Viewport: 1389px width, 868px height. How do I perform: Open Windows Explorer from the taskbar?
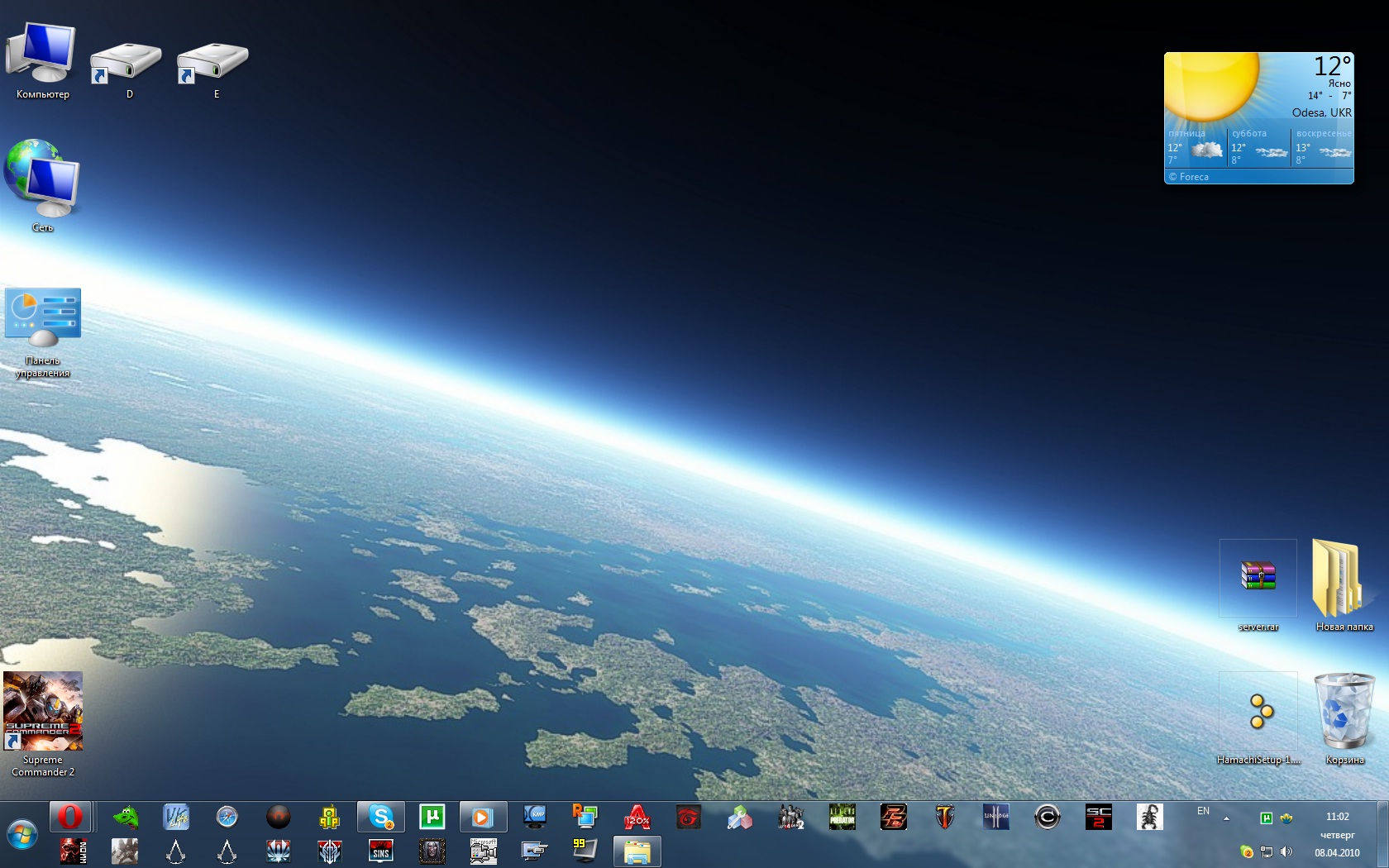(x=637, y=851)
